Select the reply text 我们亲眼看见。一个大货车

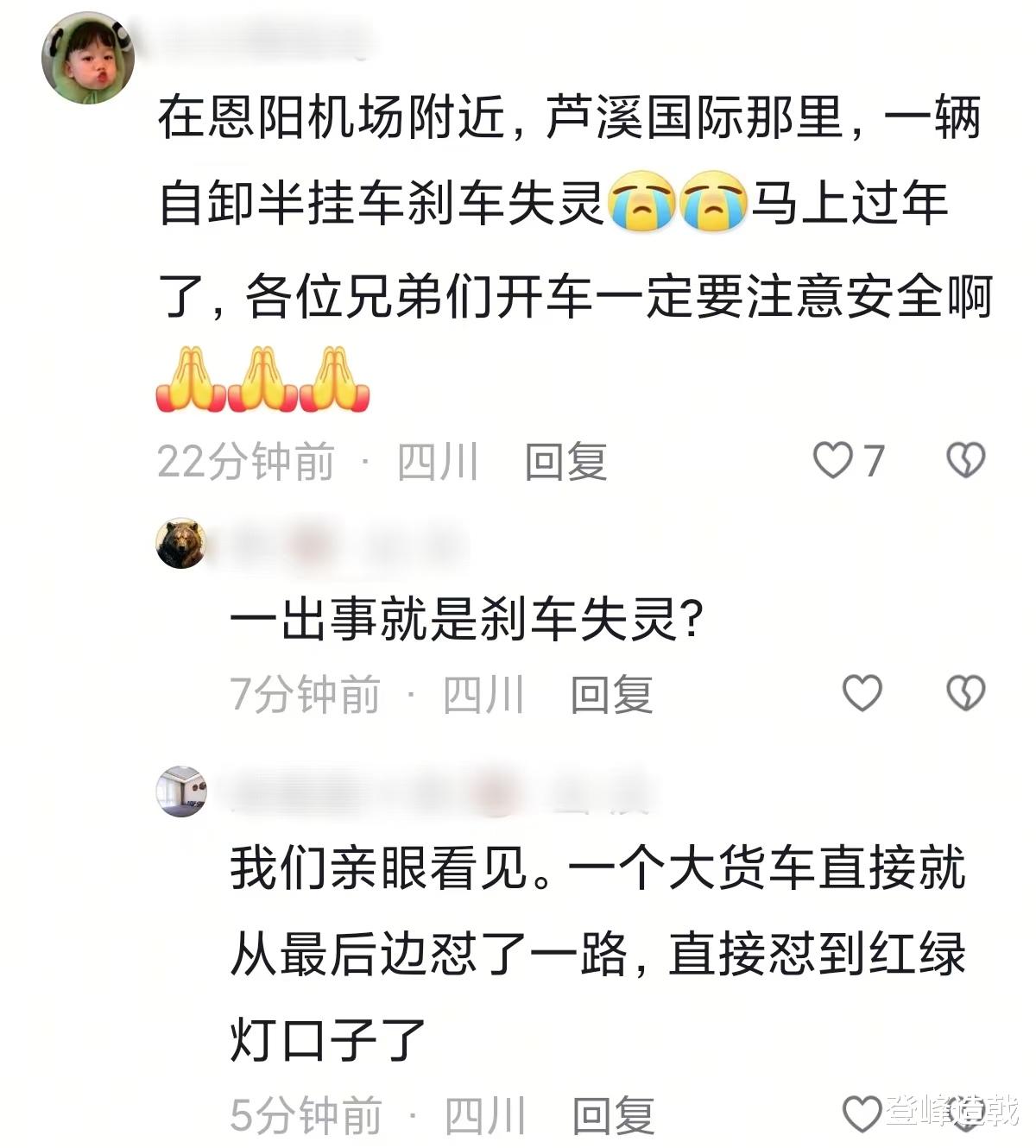pos(597,954)
